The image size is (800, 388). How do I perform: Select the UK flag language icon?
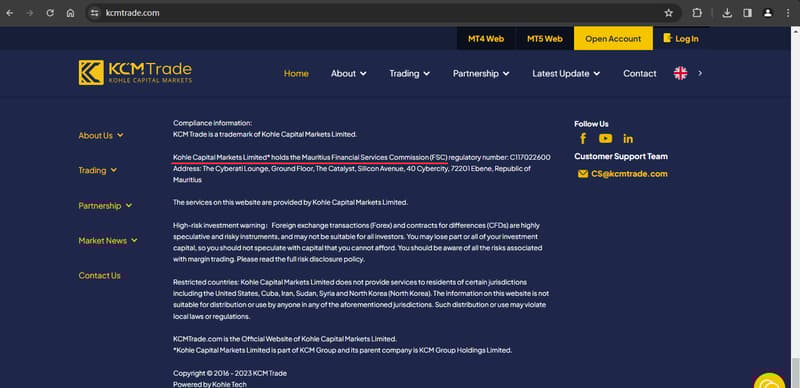click(x=680, y=73)
